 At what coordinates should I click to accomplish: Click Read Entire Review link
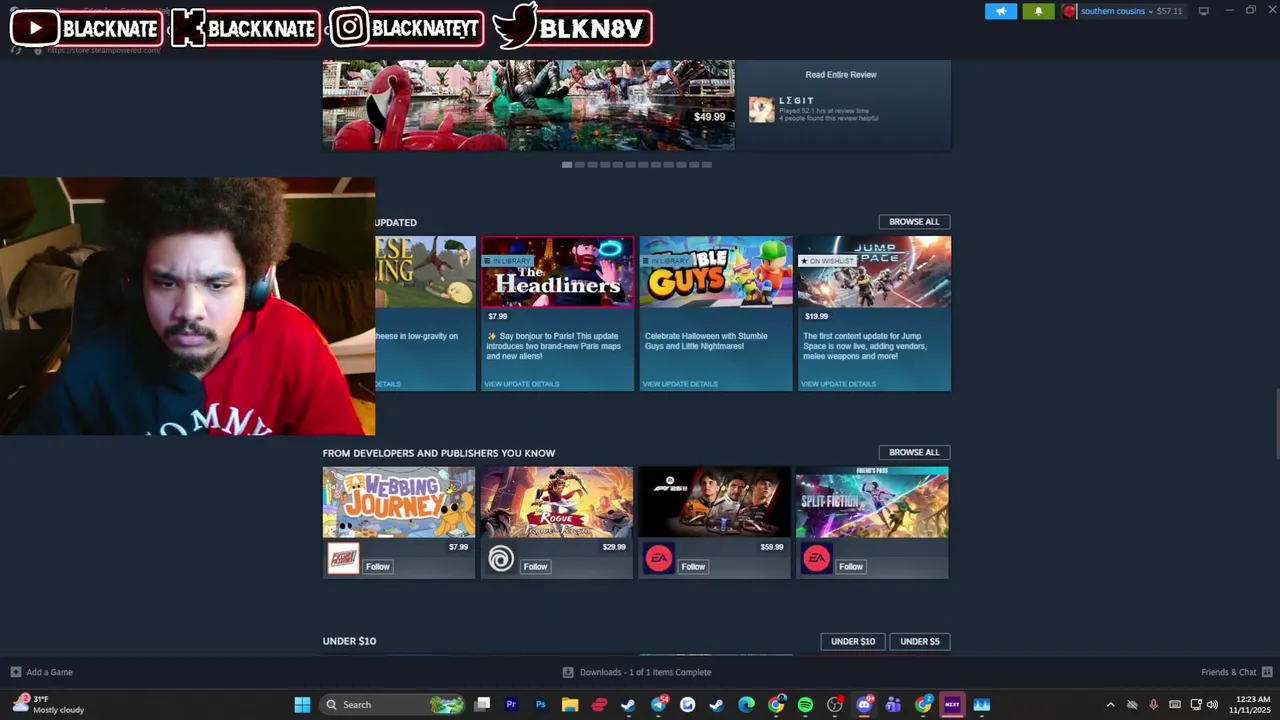click(841, 74)
